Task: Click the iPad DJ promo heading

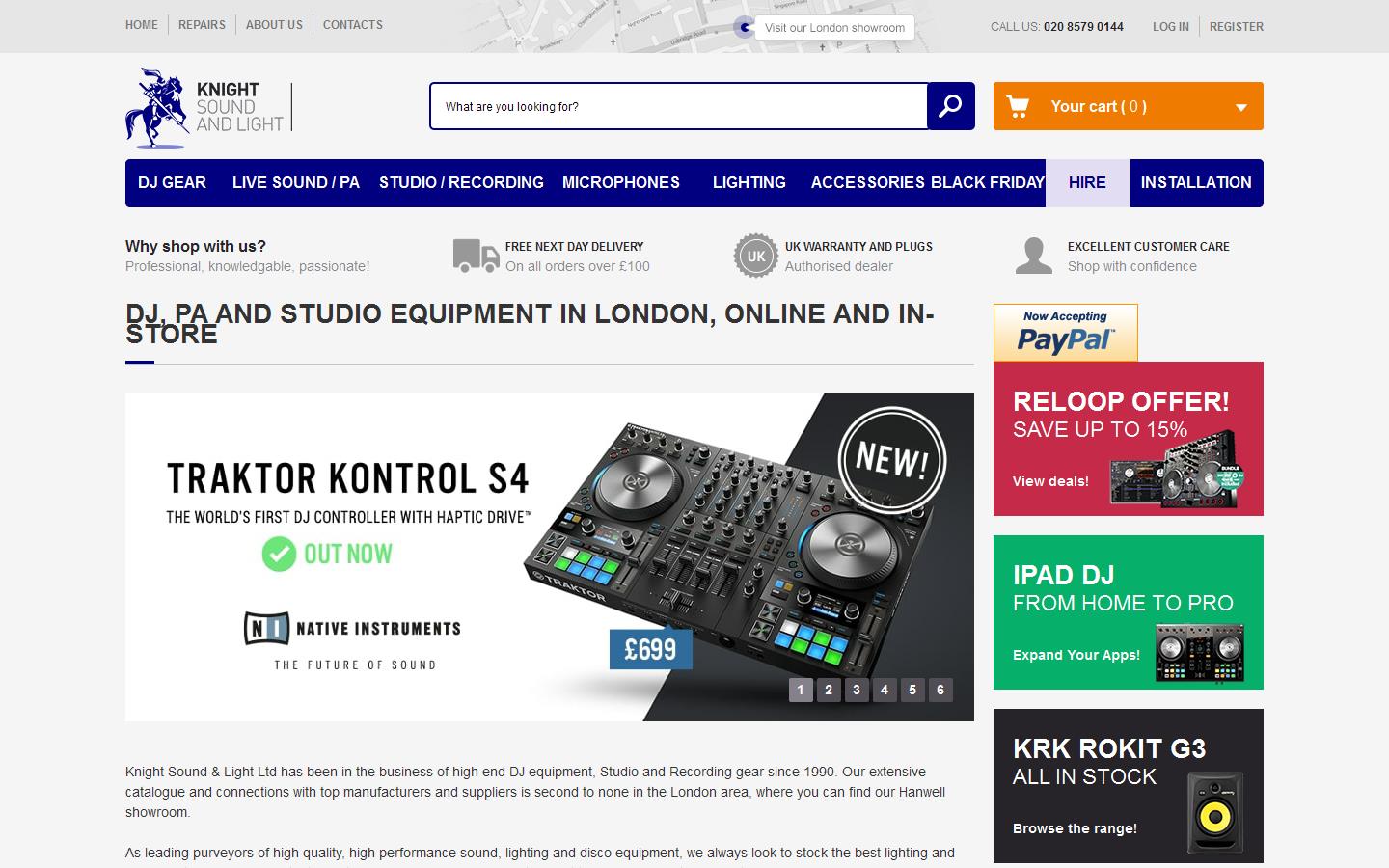Action: tap(1063, 575)
